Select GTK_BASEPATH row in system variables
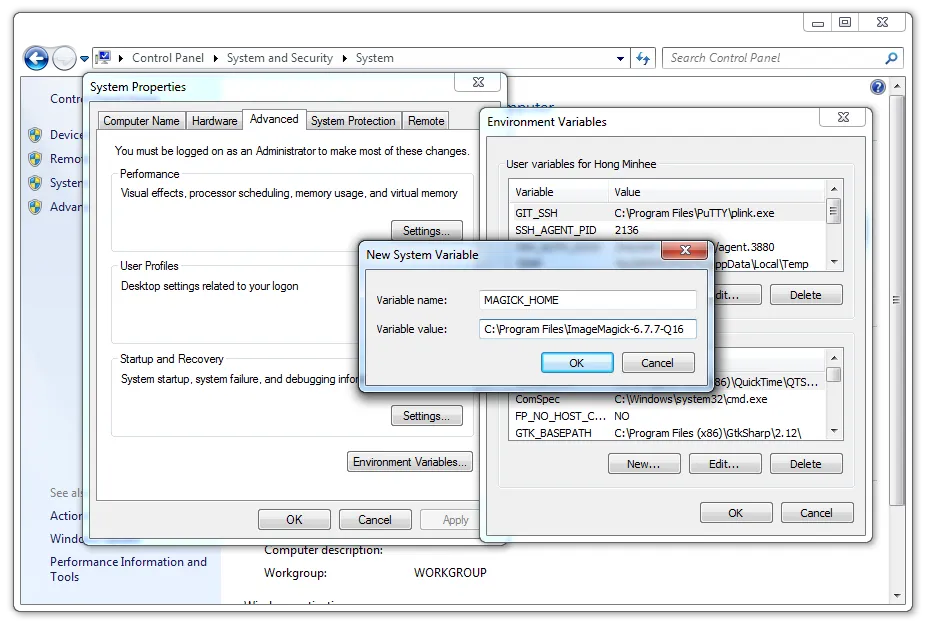The image size is (930, 631). [667, 433]
